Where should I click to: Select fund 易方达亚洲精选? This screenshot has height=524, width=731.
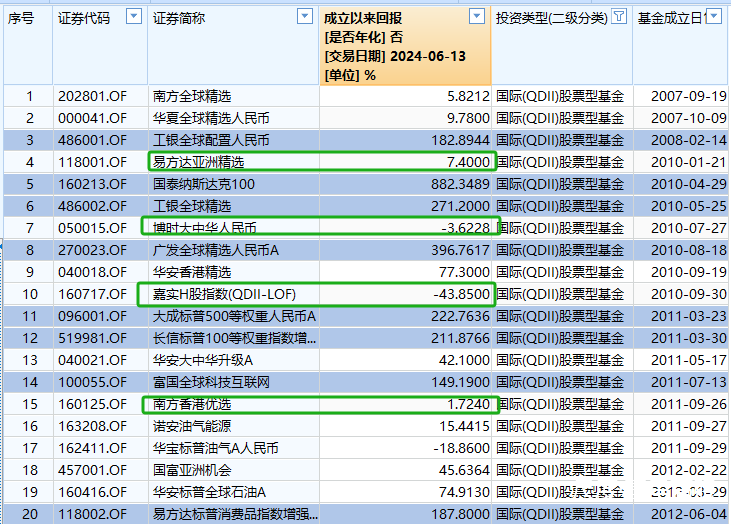point(199,162)
